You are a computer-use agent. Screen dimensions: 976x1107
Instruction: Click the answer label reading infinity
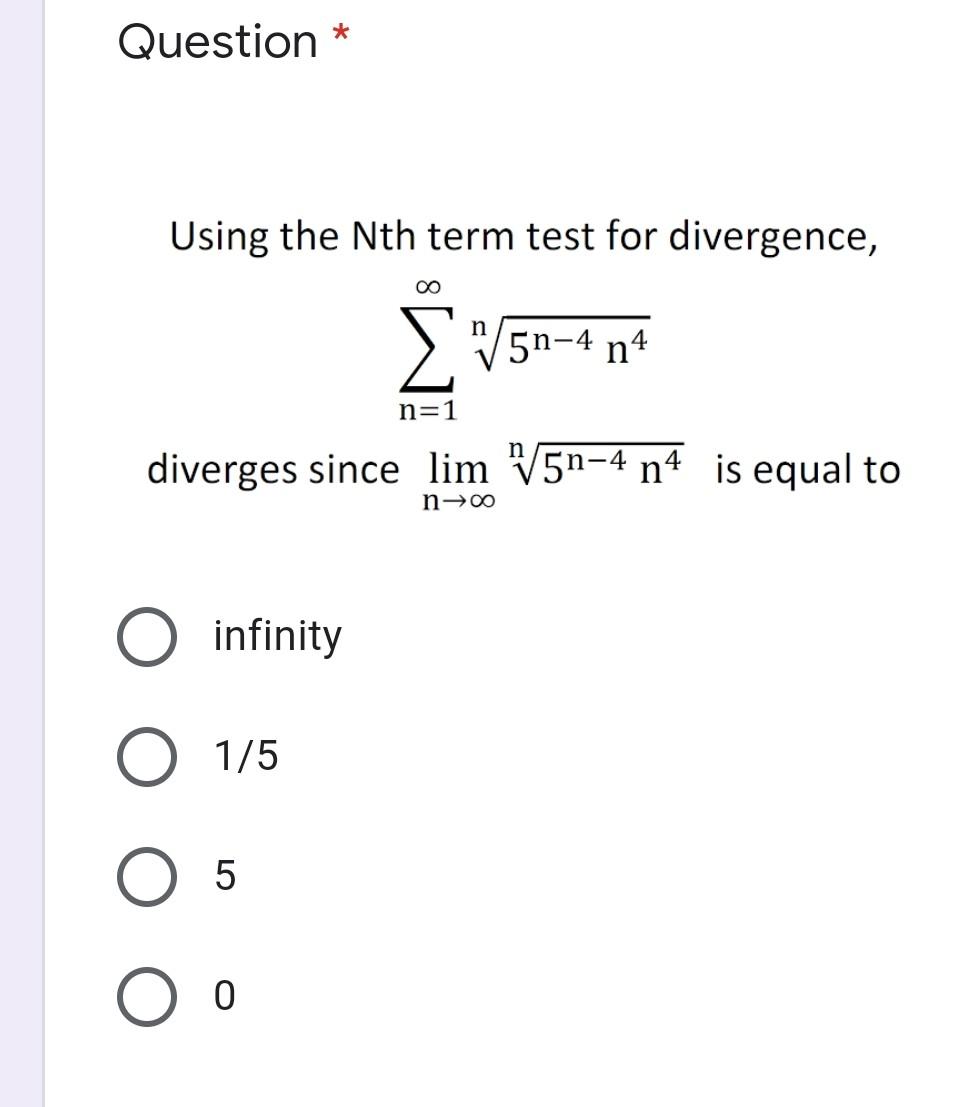pos(278,636)
